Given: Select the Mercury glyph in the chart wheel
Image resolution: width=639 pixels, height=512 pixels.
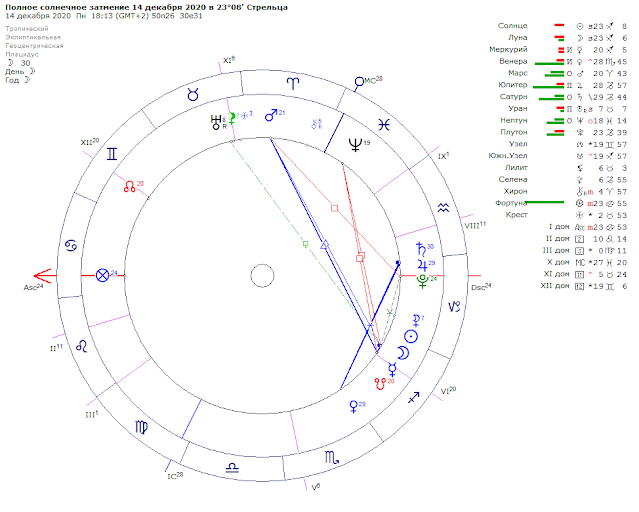Looking at the screenshot, I should [x=392, y=369].
